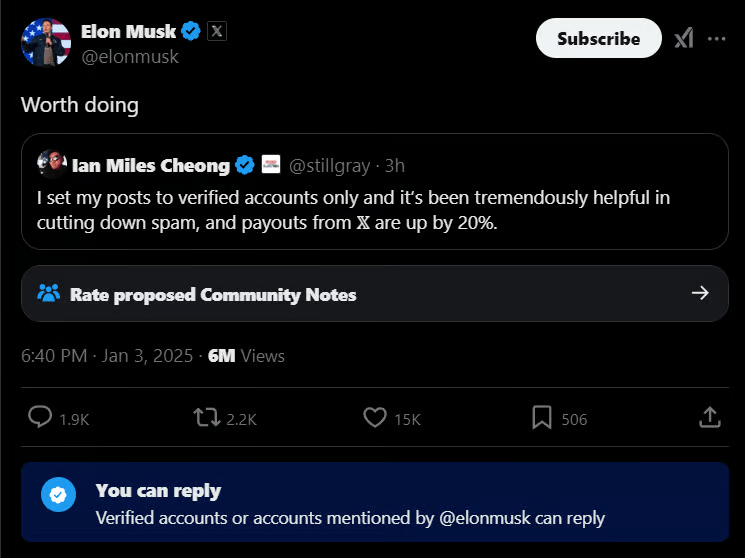View the 6M Views analytics
This screenshot has width=745, height=558.
(x=246, y=356)
